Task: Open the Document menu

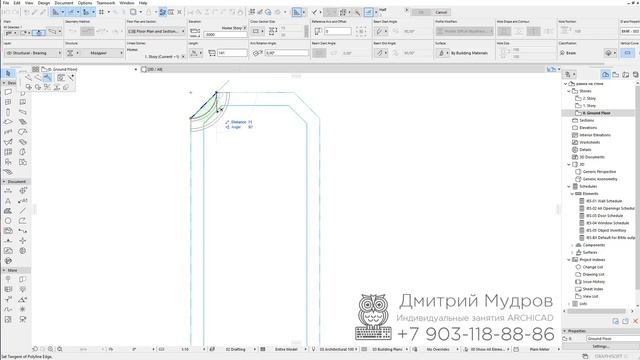Action: tap(64, 3)
